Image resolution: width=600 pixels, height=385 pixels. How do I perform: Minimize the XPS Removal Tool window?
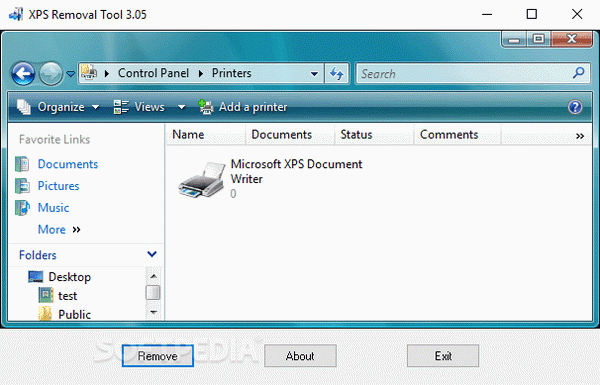coord(487,15)
